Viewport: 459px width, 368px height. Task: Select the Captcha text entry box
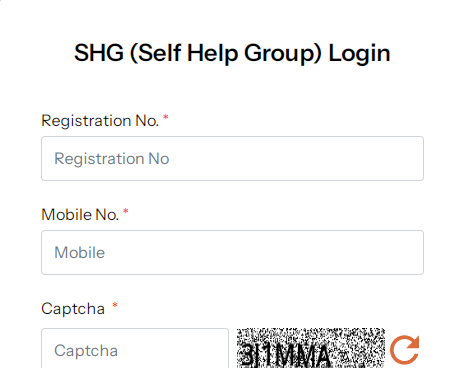tap(135, 348)
